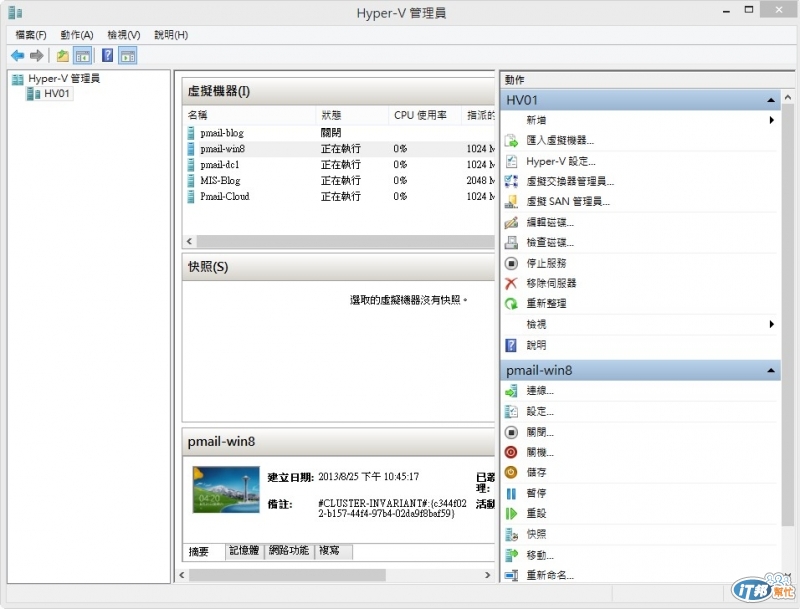800x609 pixels.
Task: Select the MIS-Blog virtual machine row
Action: (x=338, y=180)
